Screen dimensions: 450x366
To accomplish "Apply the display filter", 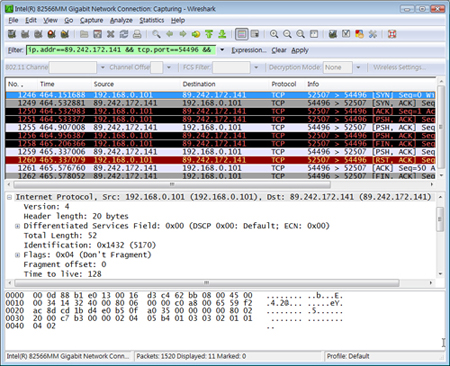I will [x=300, y=50].
